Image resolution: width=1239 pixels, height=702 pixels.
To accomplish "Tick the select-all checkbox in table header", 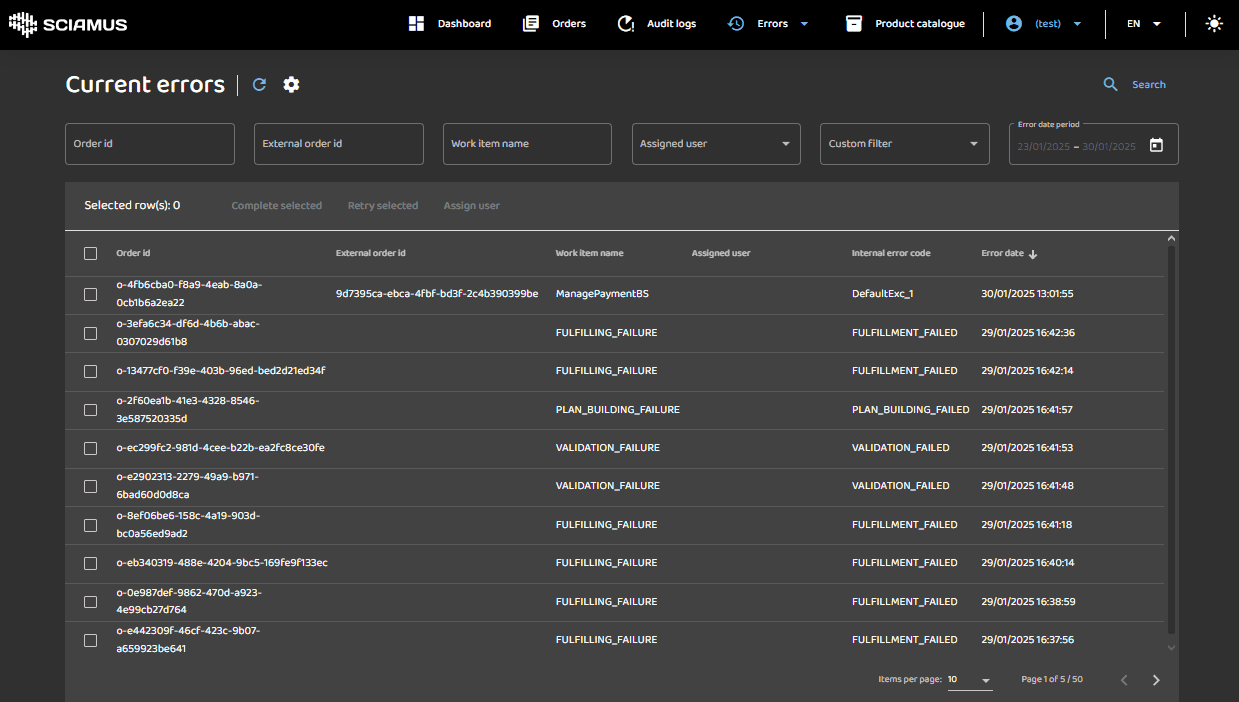I will point(91,254).
